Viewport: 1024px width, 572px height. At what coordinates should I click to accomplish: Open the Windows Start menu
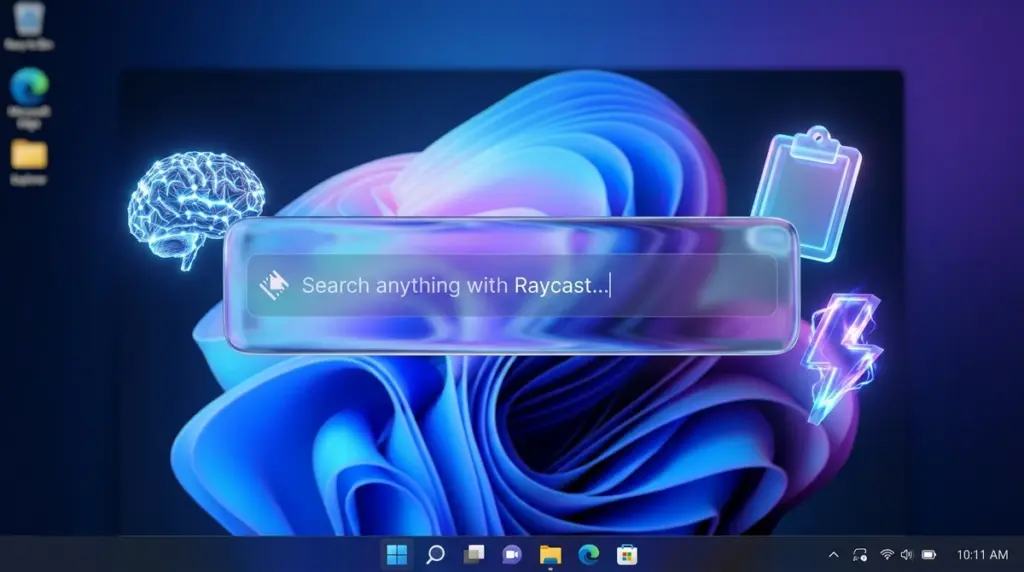click(x=397, y=554)
